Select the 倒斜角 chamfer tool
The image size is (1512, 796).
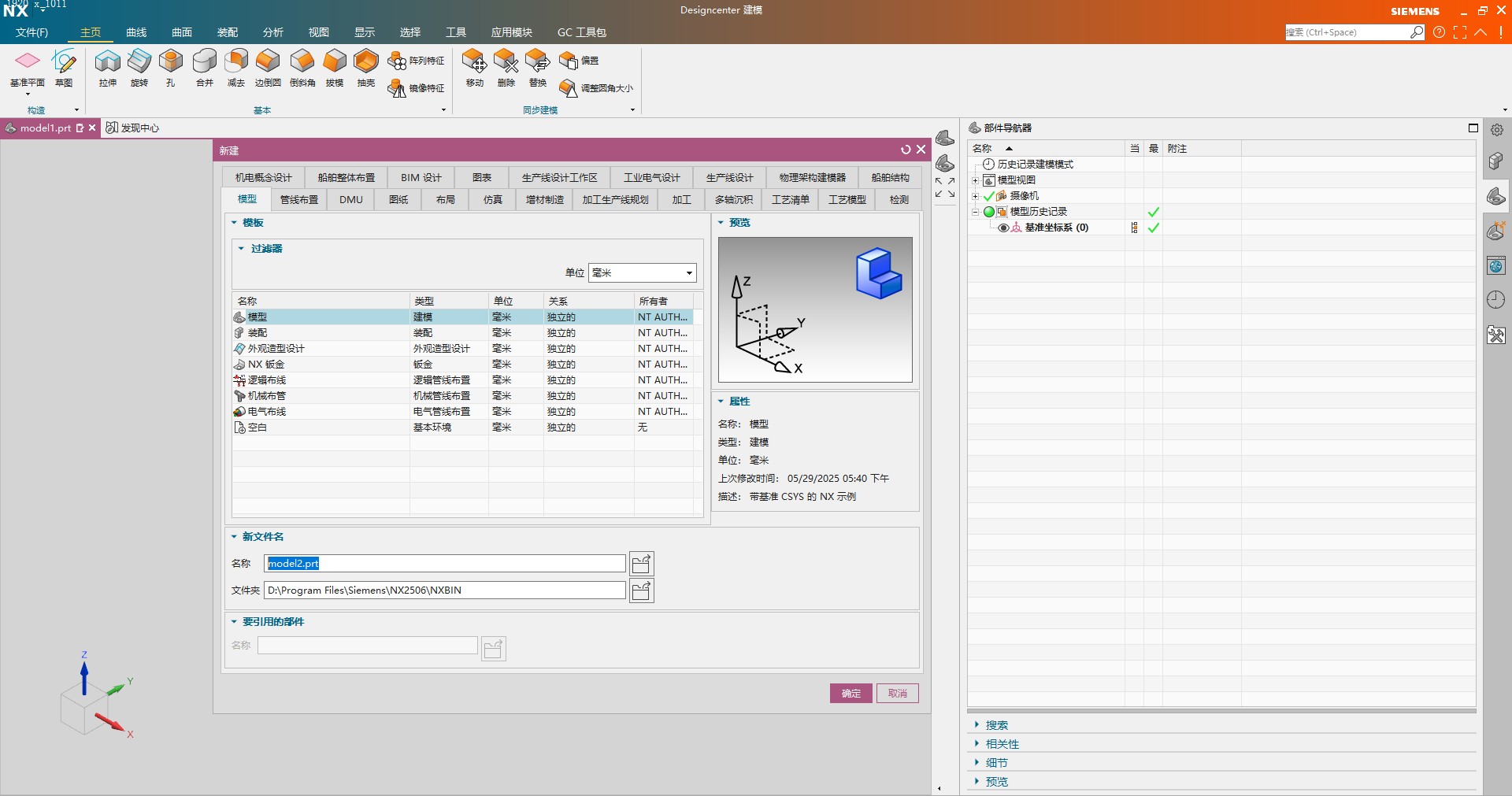[302, 68]
